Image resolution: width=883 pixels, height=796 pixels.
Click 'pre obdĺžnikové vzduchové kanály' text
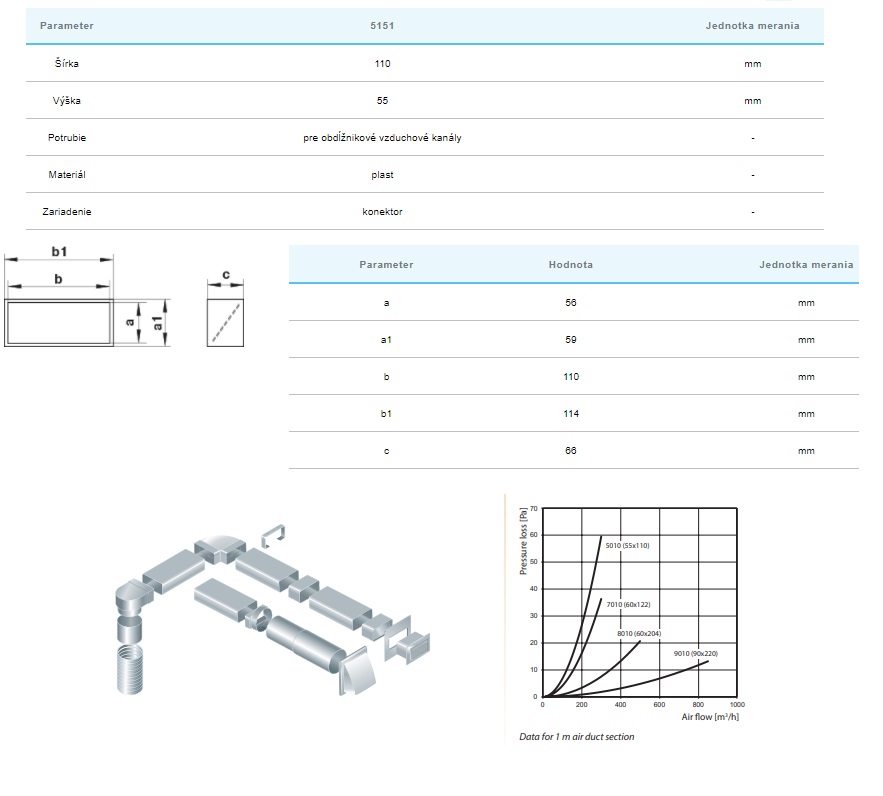[x=382, y=137]
